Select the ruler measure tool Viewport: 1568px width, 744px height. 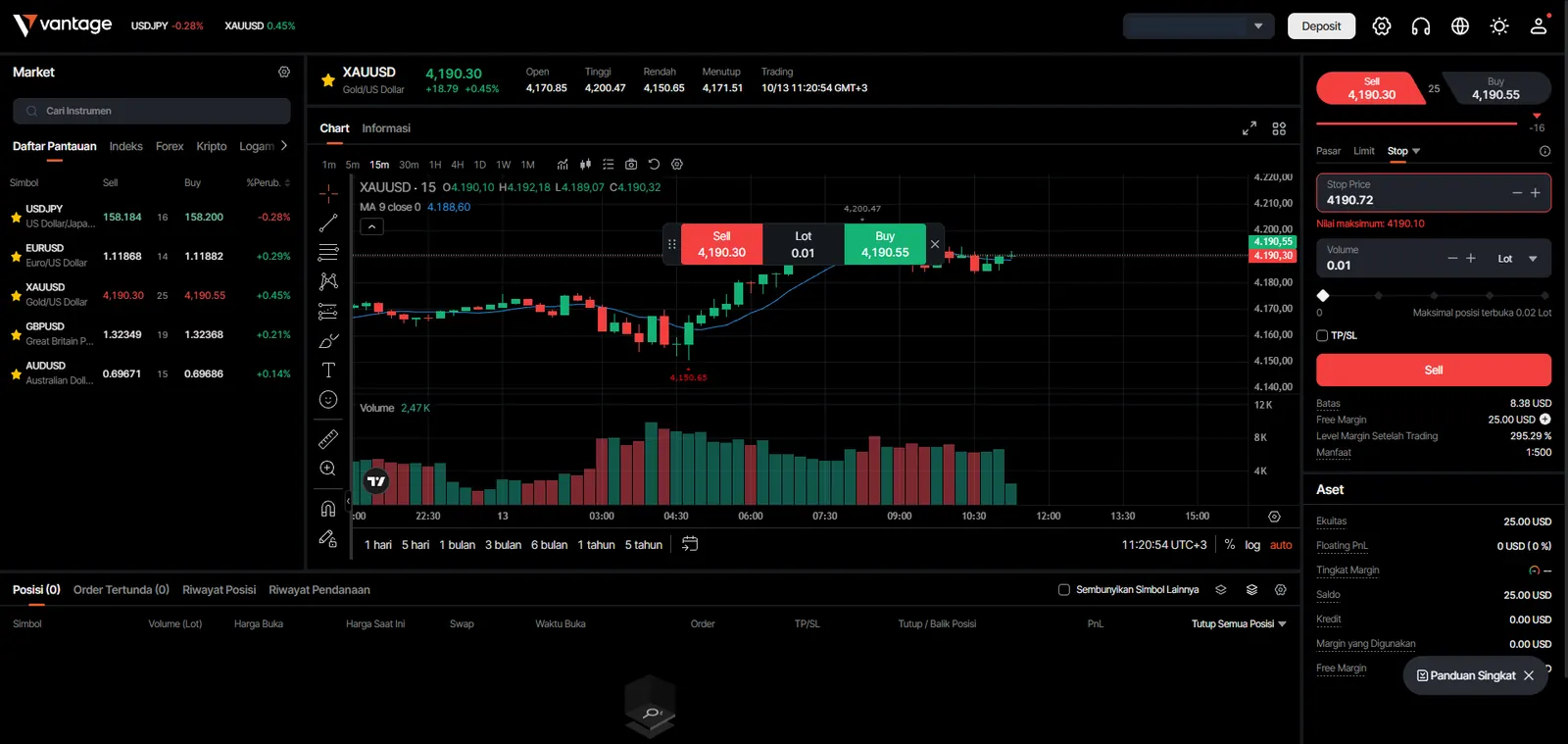click(328, 439)
